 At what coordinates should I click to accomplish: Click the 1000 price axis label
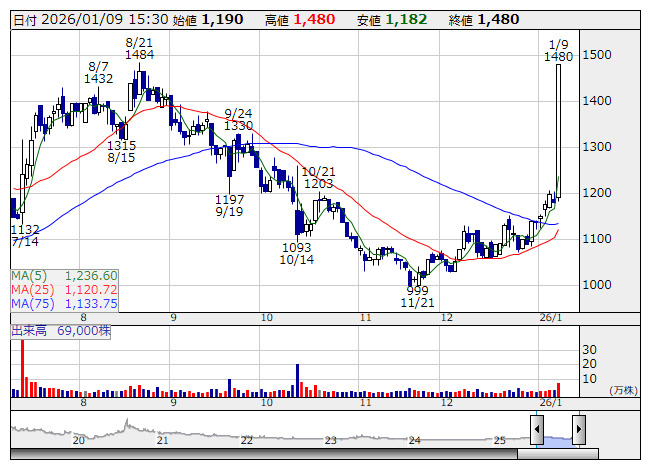coord(597,285)
